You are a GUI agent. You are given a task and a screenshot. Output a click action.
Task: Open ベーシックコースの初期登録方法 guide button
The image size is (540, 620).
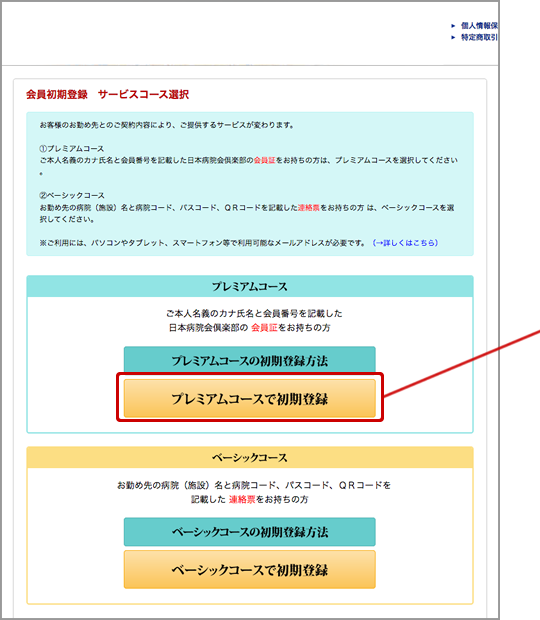(x=249, y=532)
